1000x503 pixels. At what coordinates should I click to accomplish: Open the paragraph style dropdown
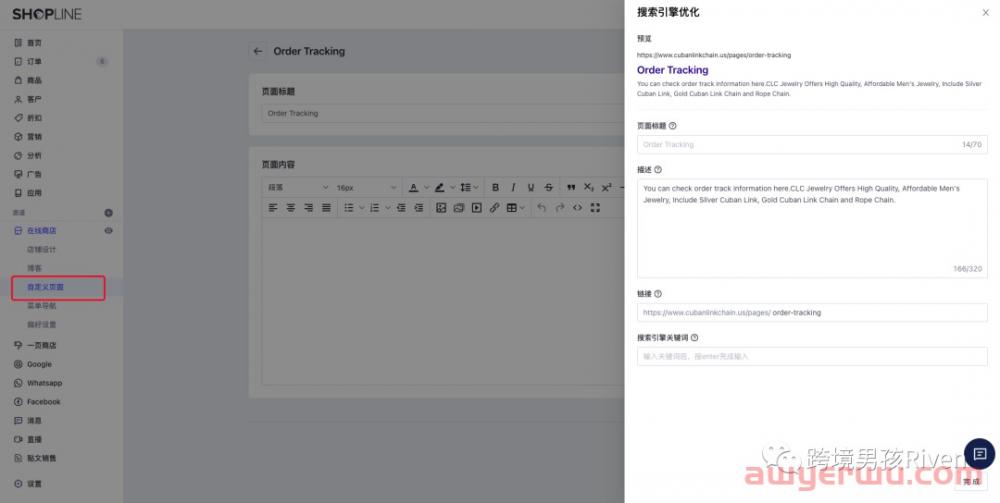point(297,187)
